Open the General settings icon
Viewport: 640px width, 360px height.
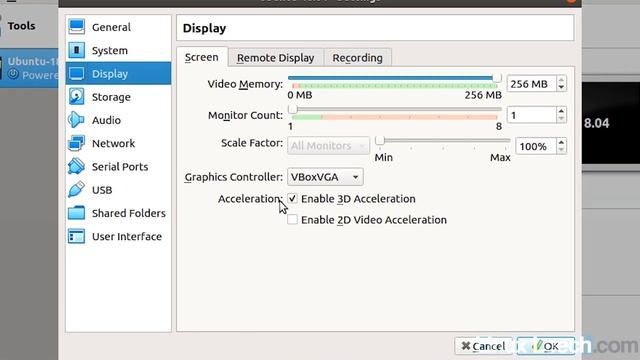click(x=76, y=27)
